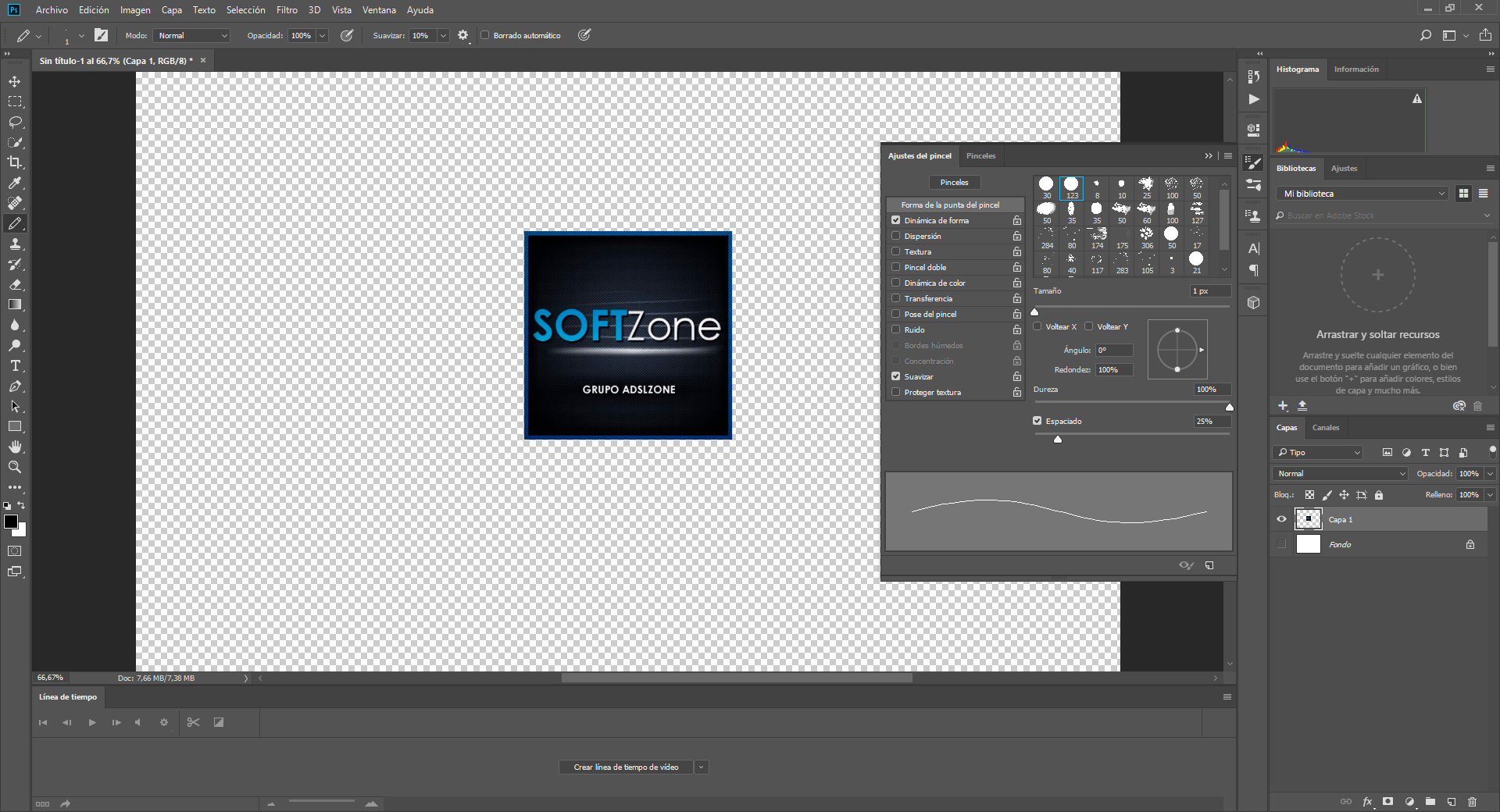
Task: Select the Zoom tool
Action: click(15, 467)
